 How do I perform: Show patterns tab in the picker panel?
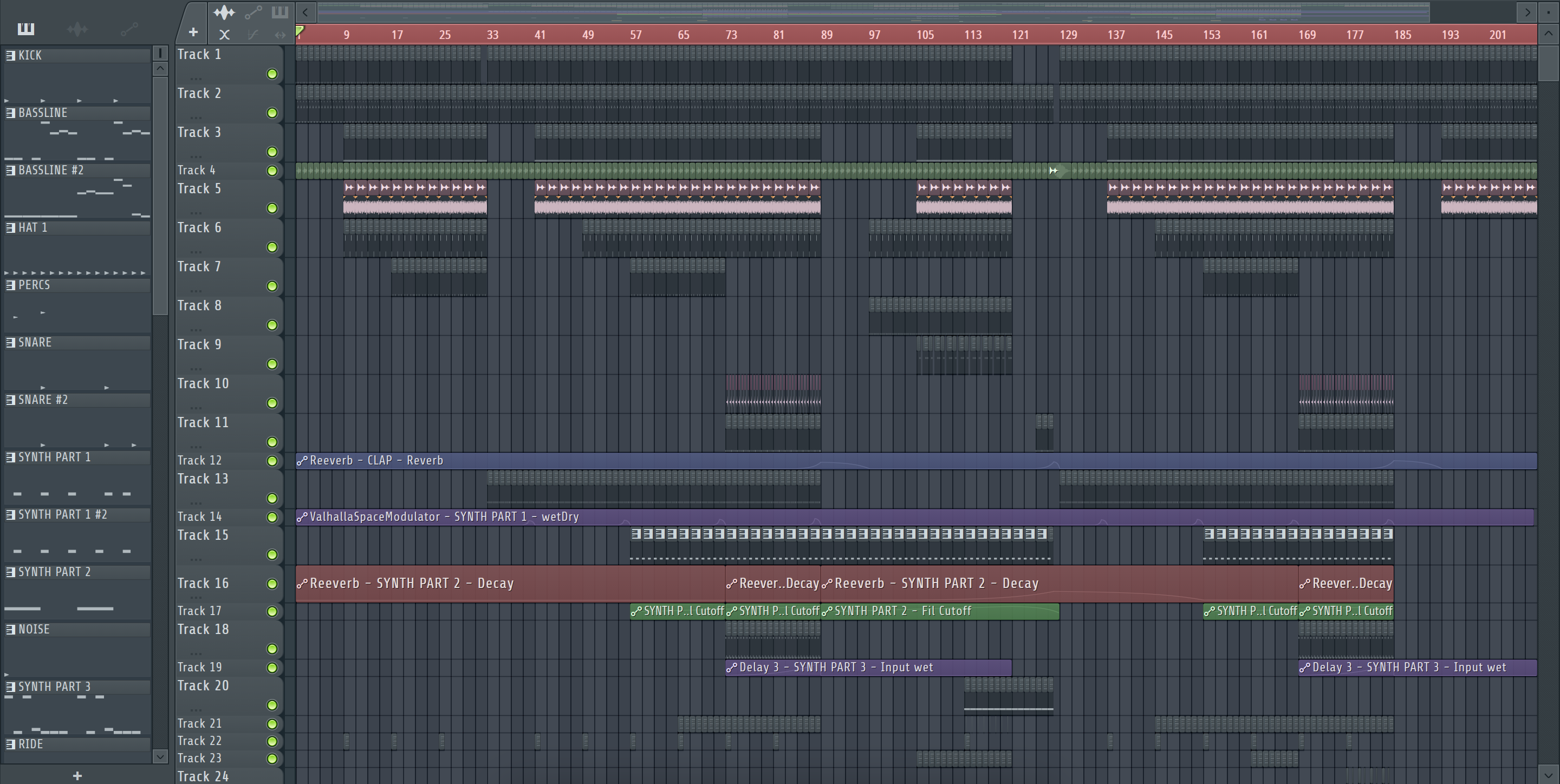(x=26, y=29)
